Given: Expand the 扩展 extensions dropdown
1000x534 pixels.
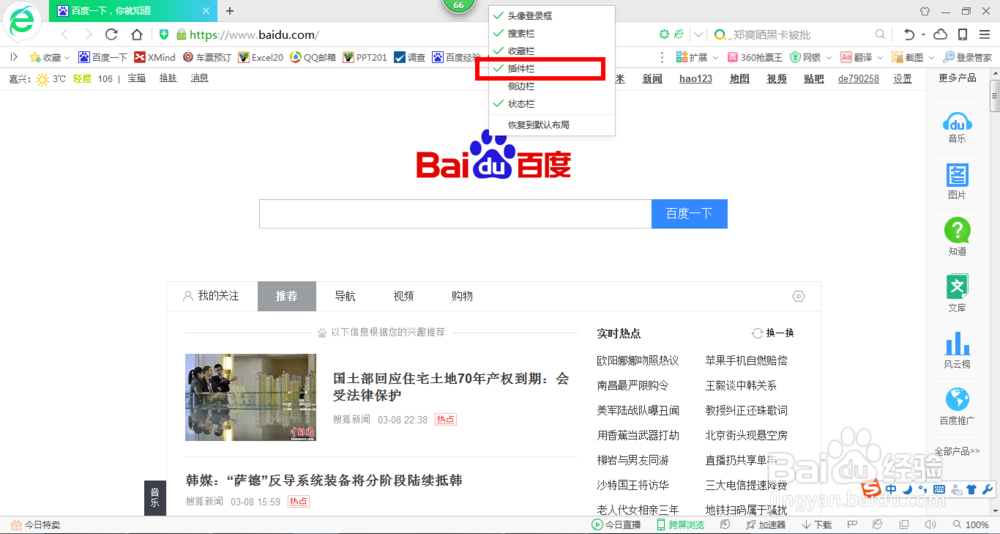Looking at the screenshot, I should pyautogui.click(x=715, y=58).
